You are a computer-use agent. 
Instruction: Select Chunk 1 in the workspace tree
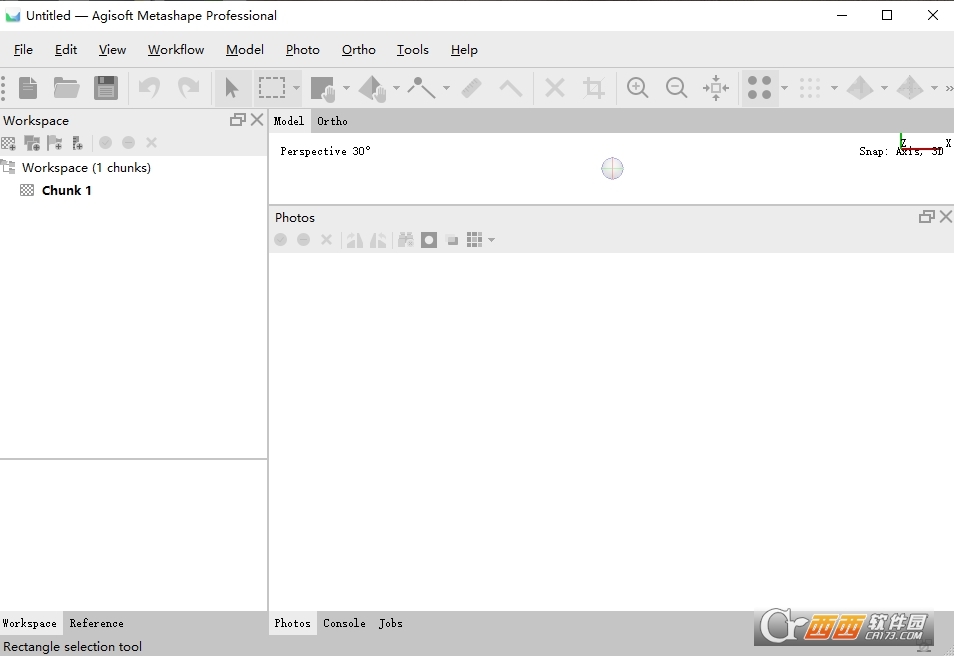(66, 190)
